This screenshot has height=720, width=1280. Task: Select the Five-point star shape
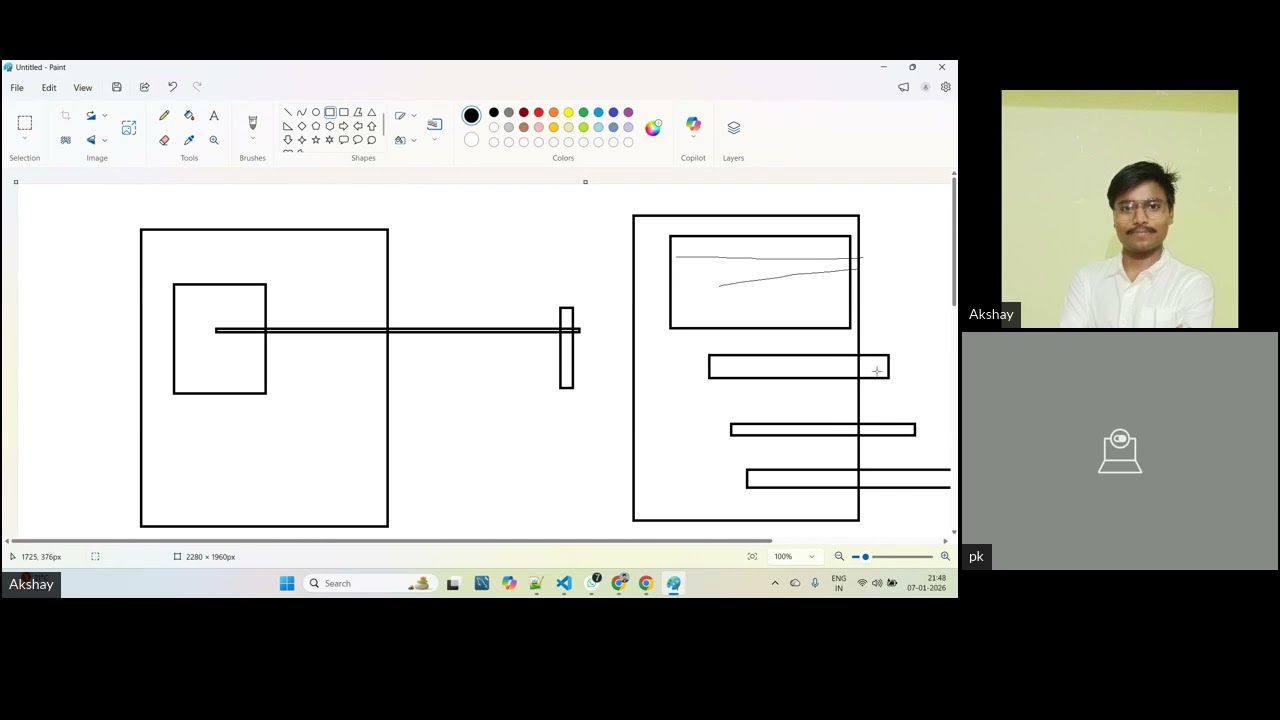click(x=316, y=140)
